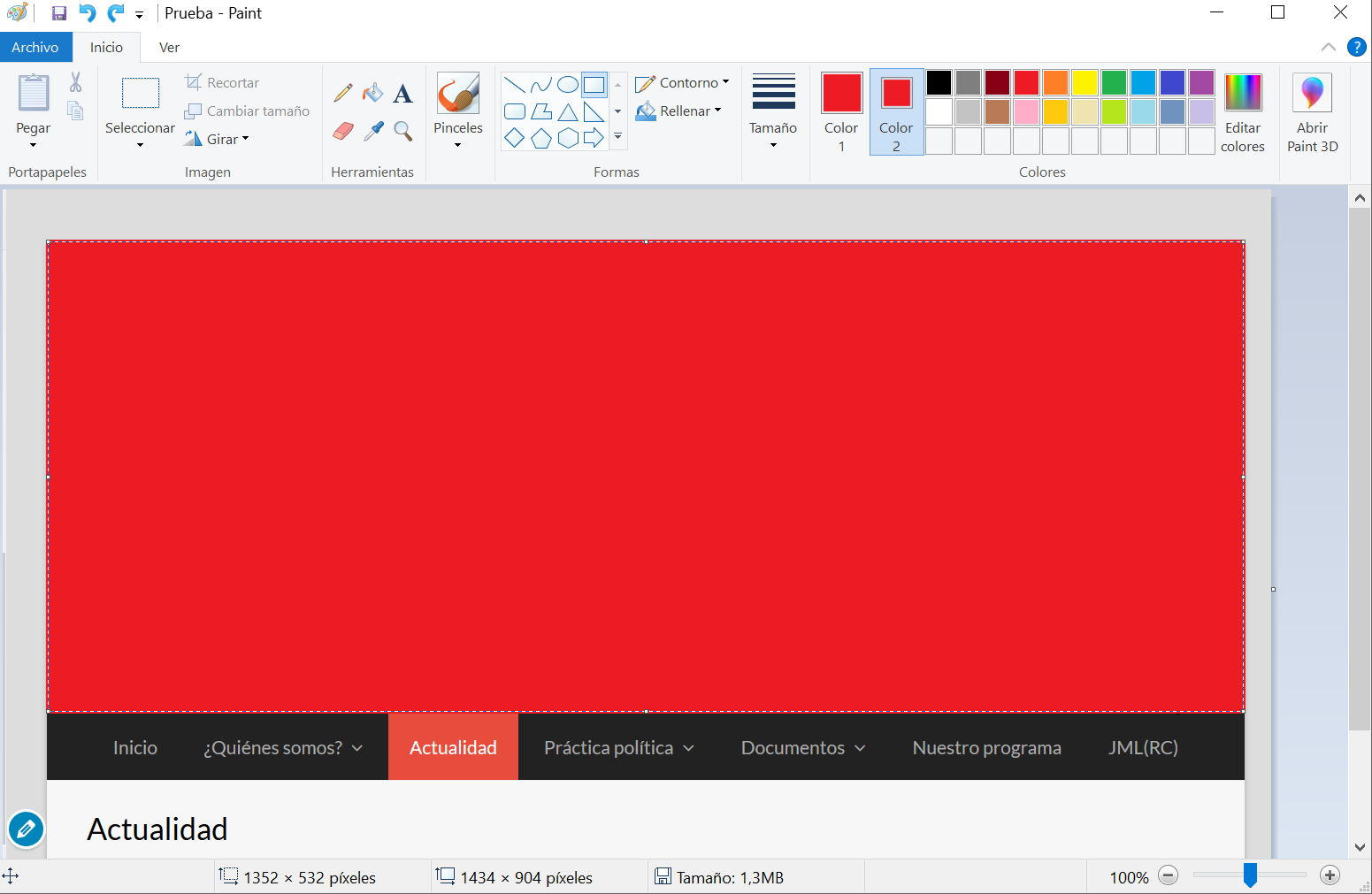The width and height of the screenshot is (1372, 894).
Task: Pick the Right triangle shape
Action: [594, 111]
